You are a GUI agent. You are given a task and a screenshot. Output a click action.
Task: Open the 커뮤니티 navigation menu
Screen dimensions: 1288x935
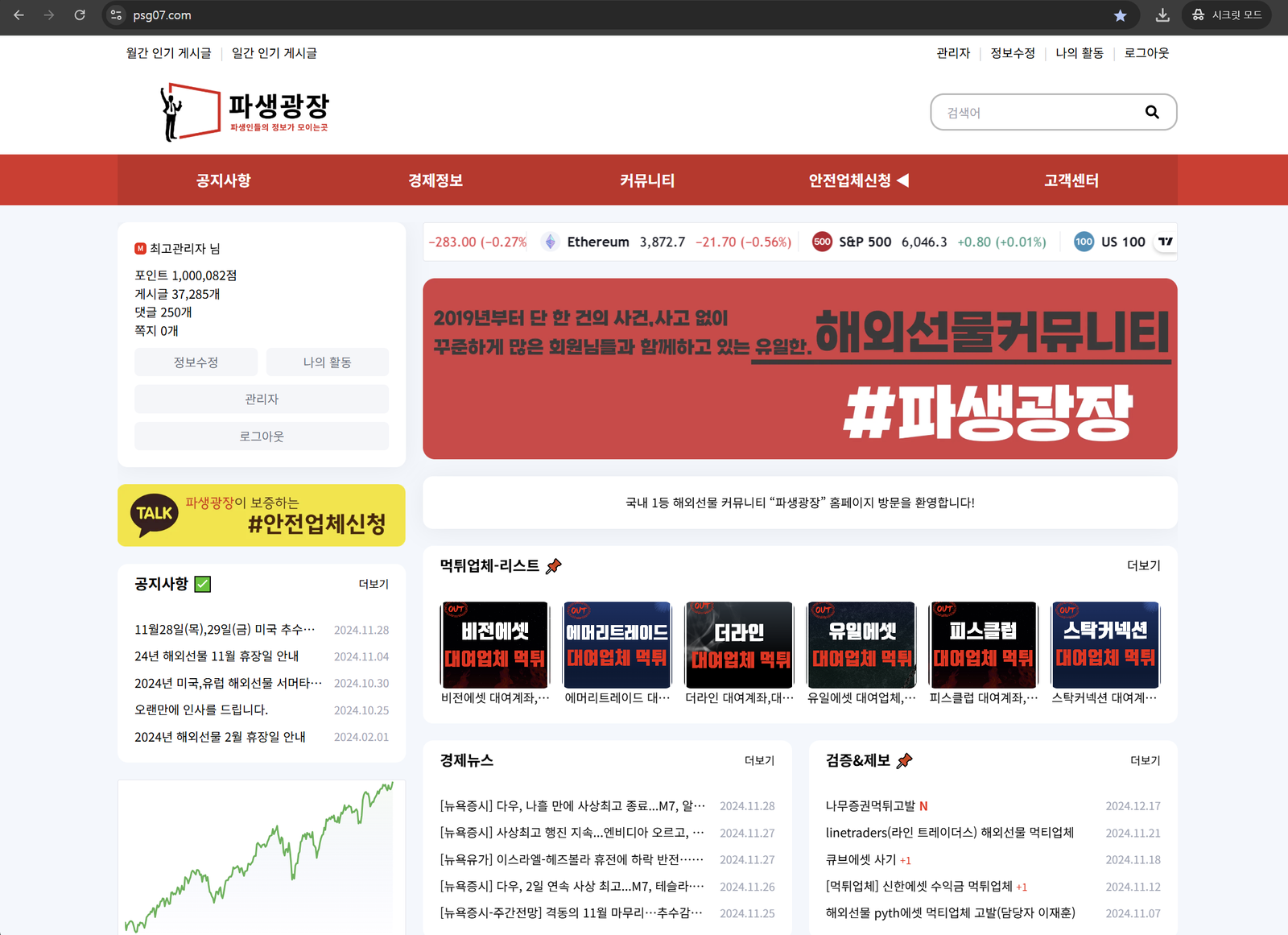click(646, 180)
